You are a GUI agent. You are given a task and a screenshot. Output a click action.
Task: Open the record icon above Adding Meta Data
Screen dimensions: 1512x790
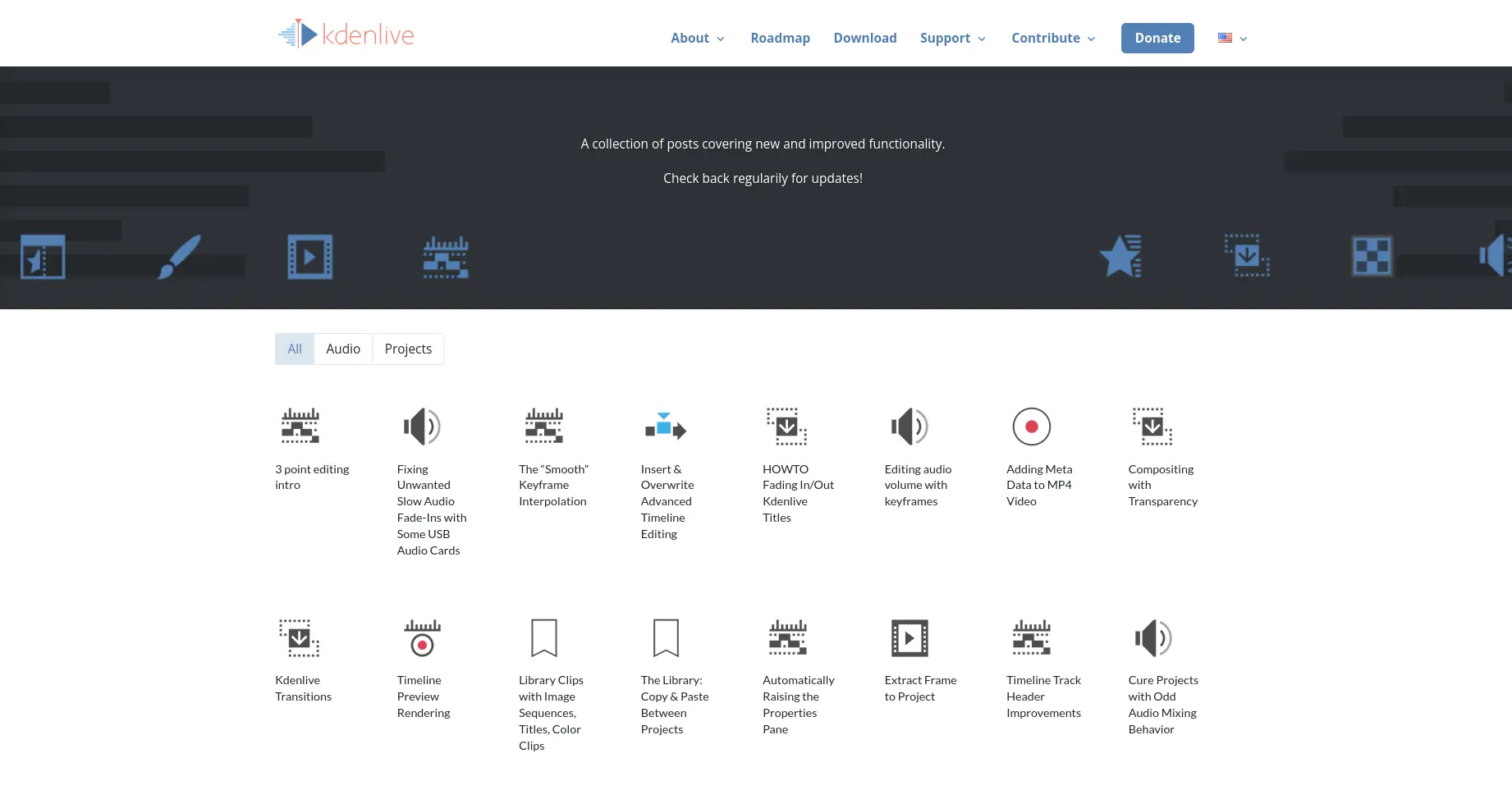click(1031, 427)
